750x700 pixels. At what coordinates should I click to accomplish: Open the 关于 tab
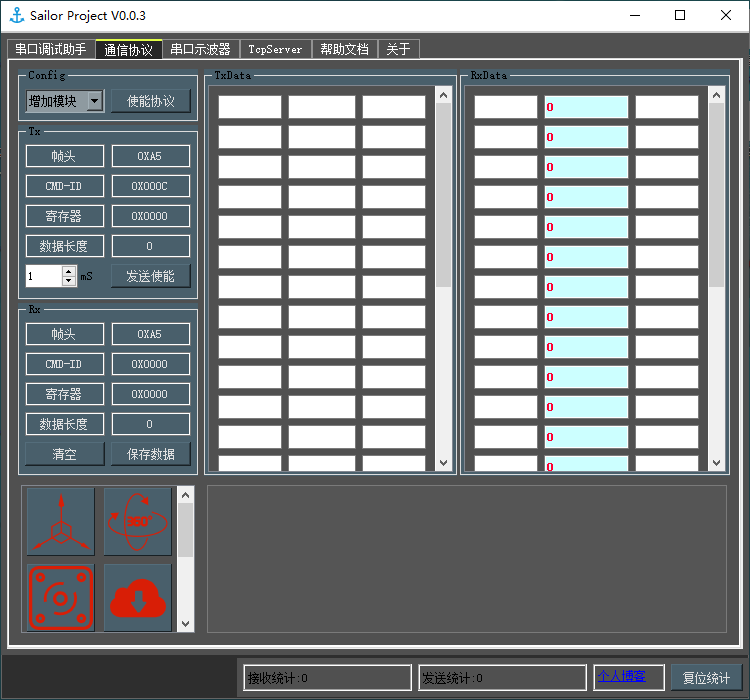398,49
